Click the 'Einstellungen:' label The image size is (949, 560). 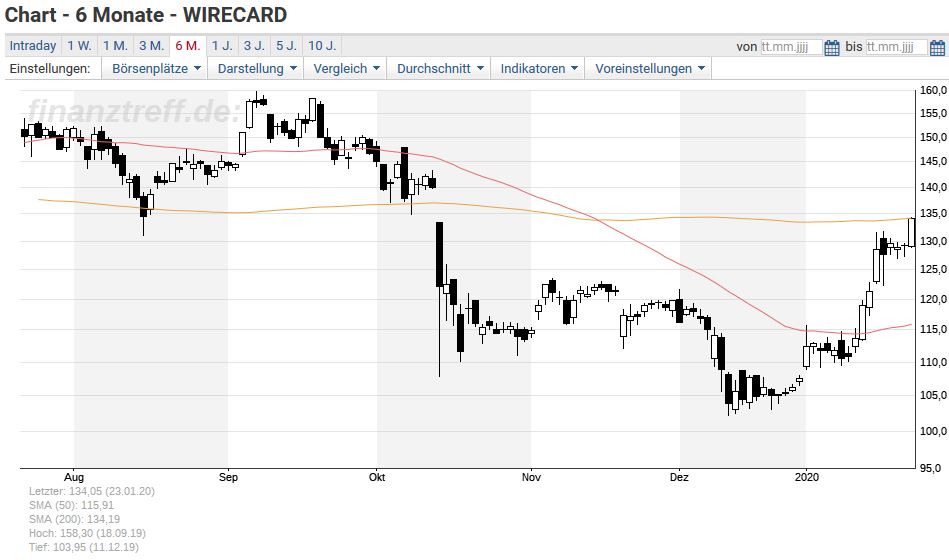coord(50,68)
